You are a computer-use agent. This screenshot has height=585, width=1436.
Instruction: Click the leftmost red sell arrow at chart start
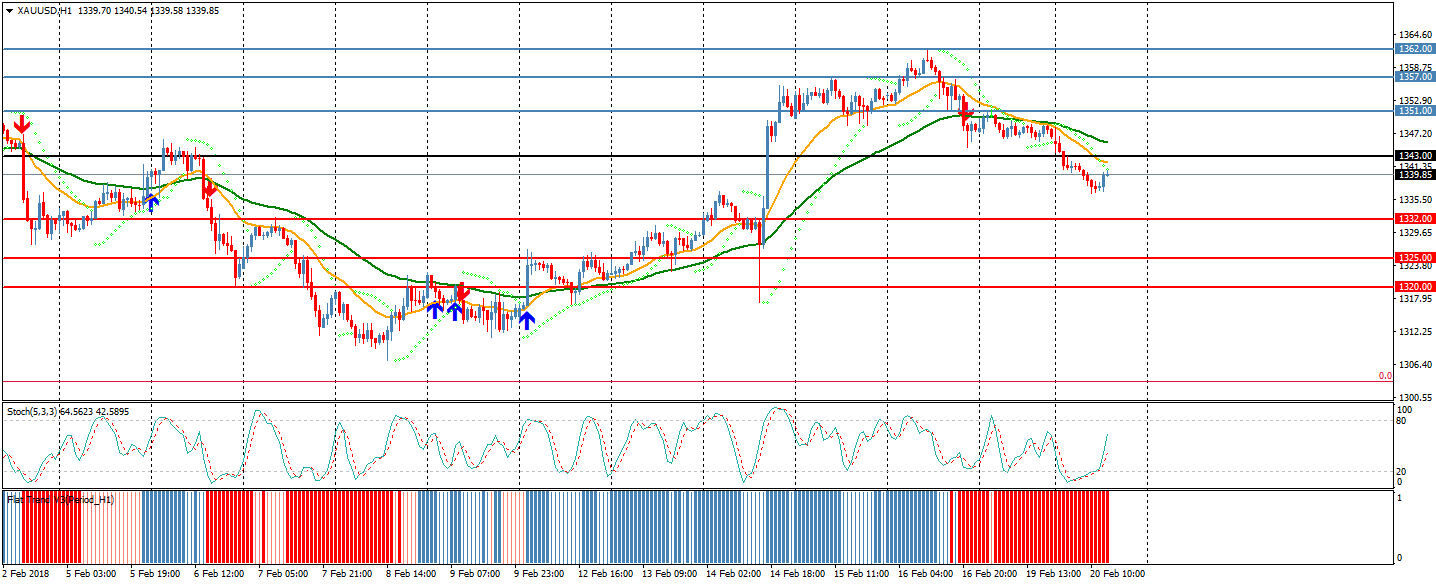click(21, 124)
